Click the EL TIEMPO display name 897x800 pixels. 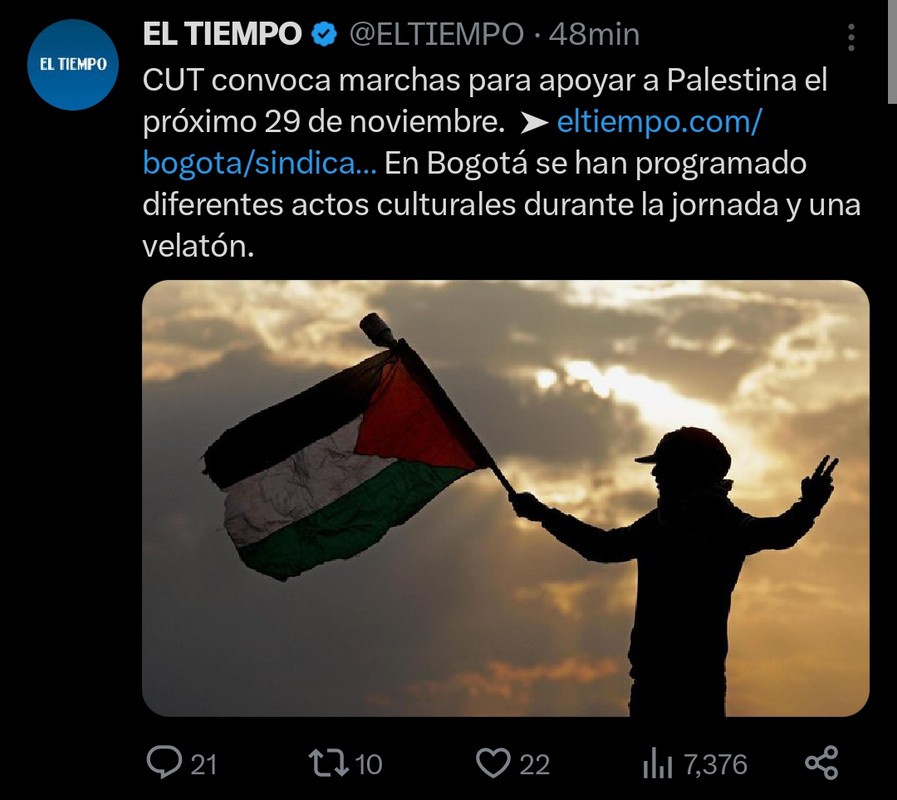click(222, 34)
